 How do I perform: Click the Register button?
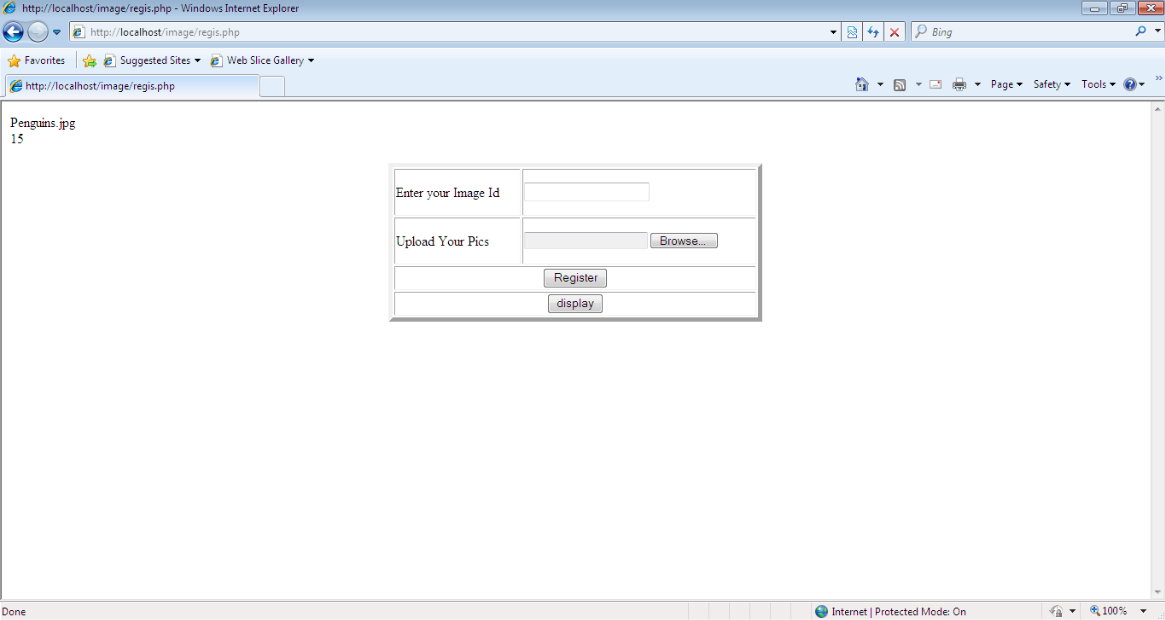coord(575,278)
